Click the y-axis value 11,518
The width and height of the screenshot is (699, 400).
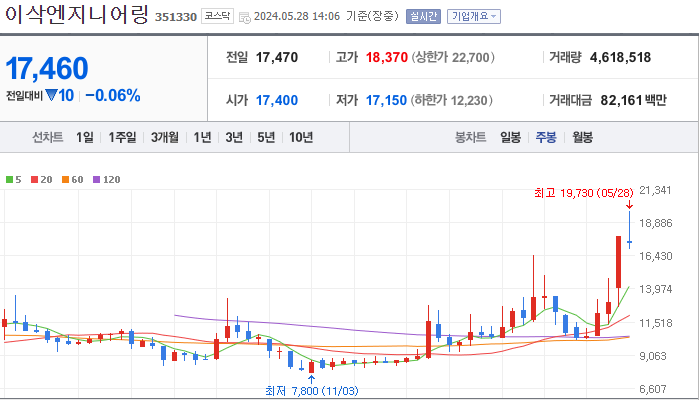[655, 323]
